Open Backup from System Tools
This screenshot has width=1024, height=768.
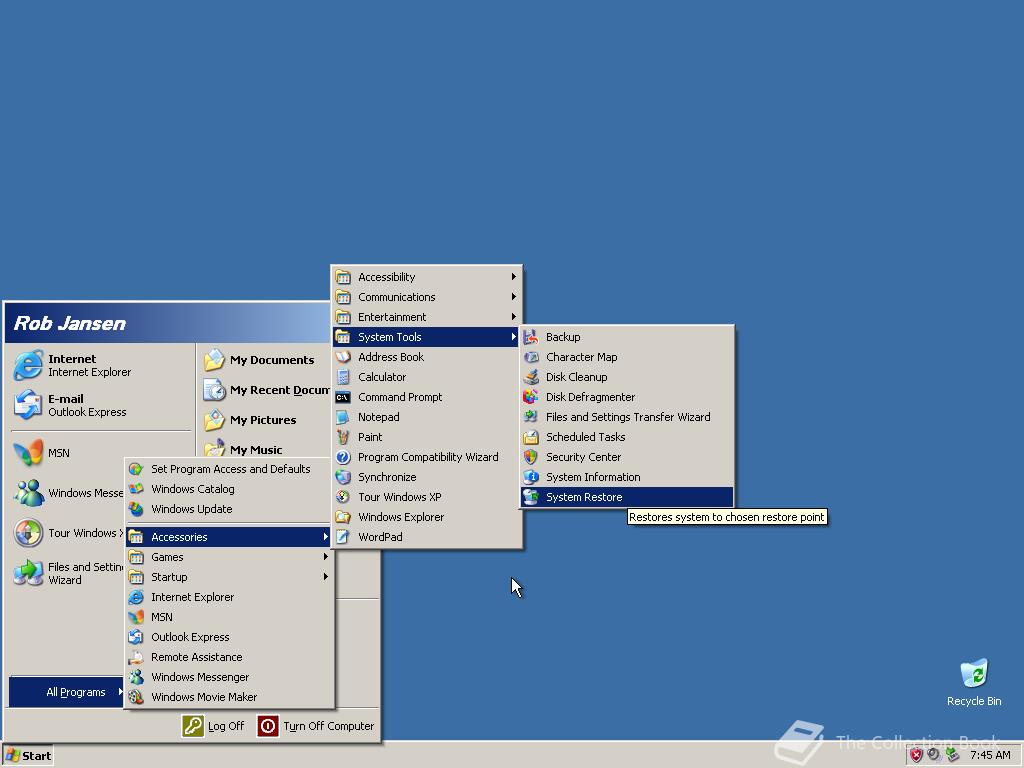pos(627,337)
